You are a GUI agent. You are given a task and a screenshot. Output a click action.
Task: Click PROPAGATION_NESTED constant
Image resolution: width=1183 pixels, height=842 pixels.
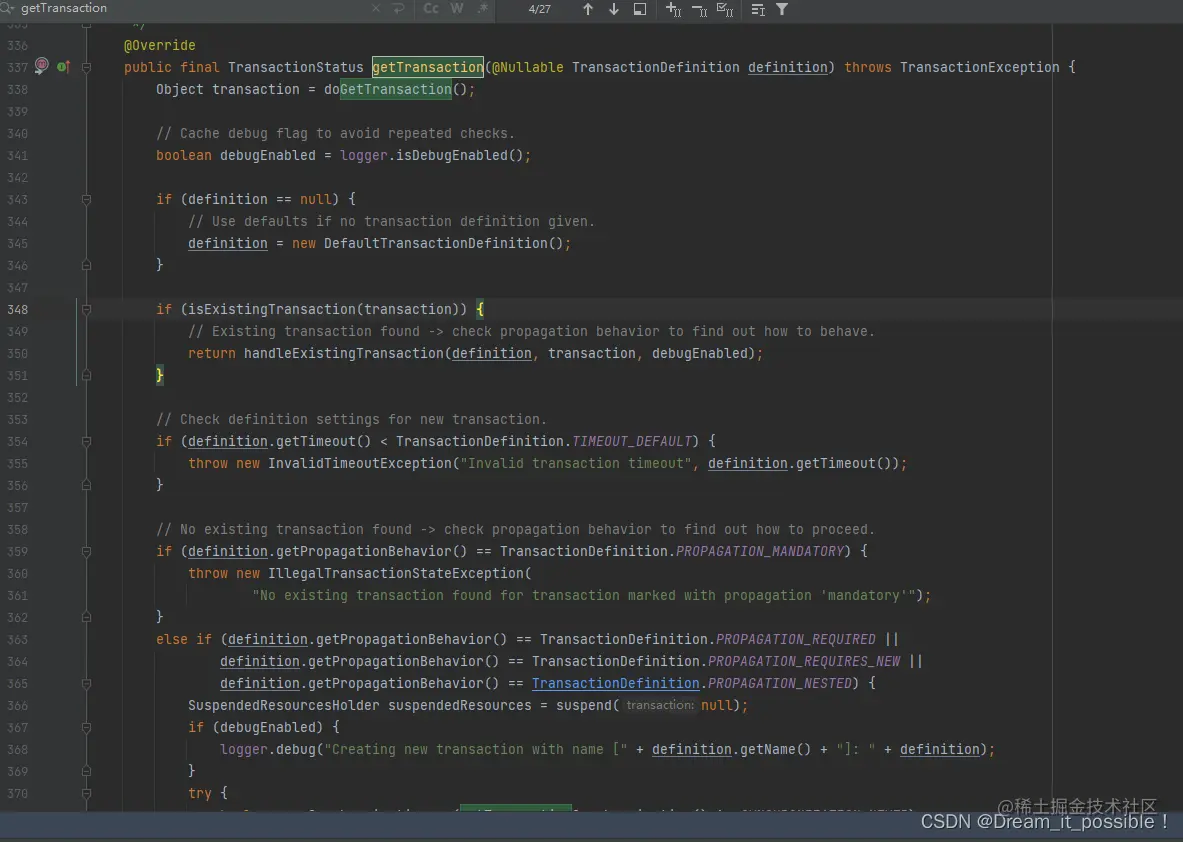[x=780, y=683]
